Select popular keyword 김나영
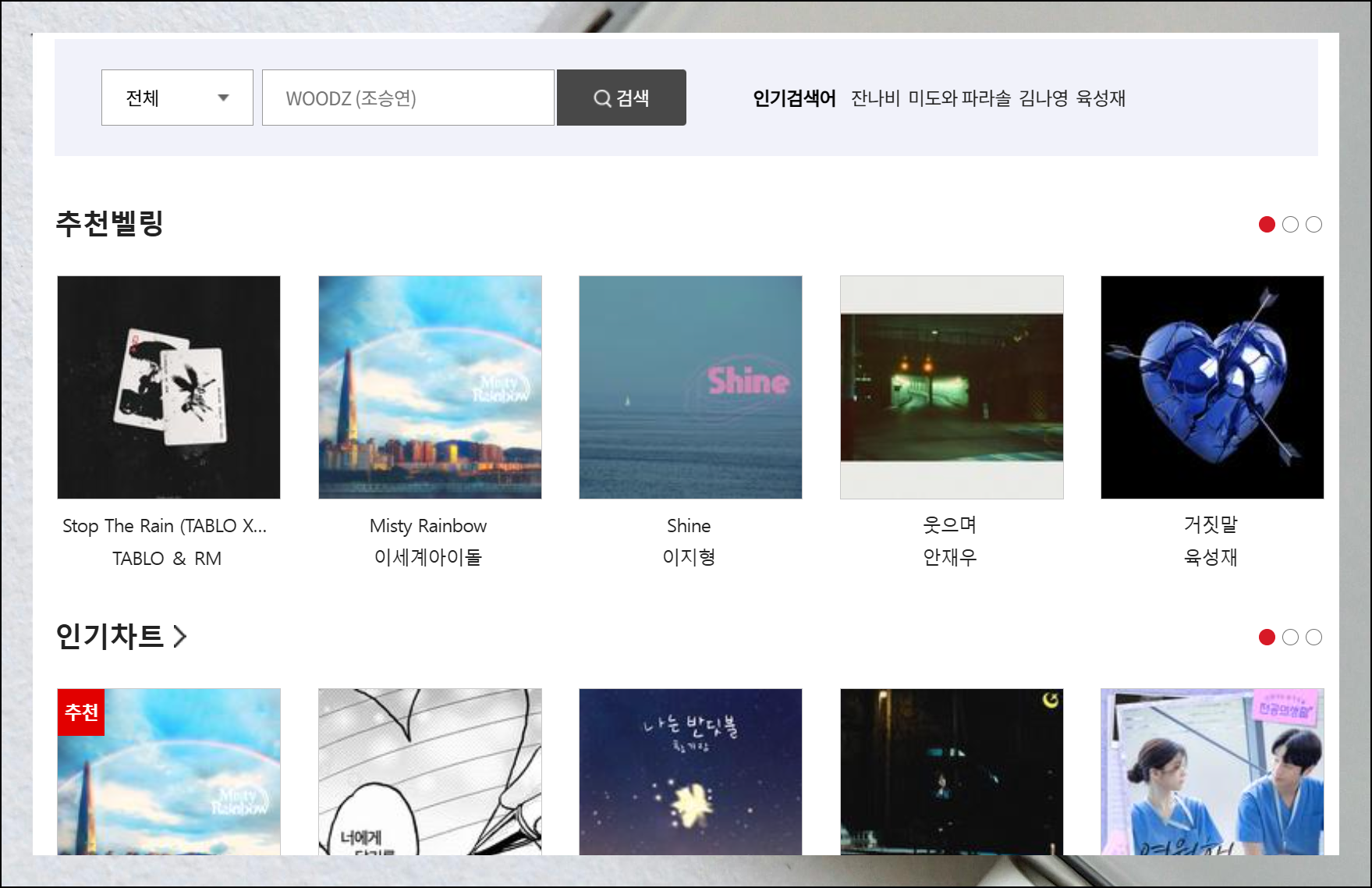 click(x=1044, y=98)
